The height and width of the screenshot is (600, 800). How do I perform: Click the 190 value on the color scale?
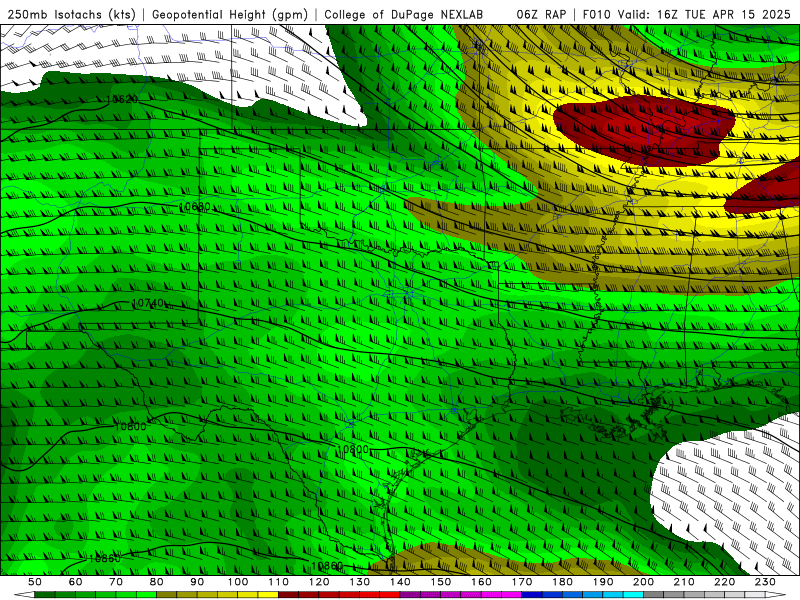(603, 582)
